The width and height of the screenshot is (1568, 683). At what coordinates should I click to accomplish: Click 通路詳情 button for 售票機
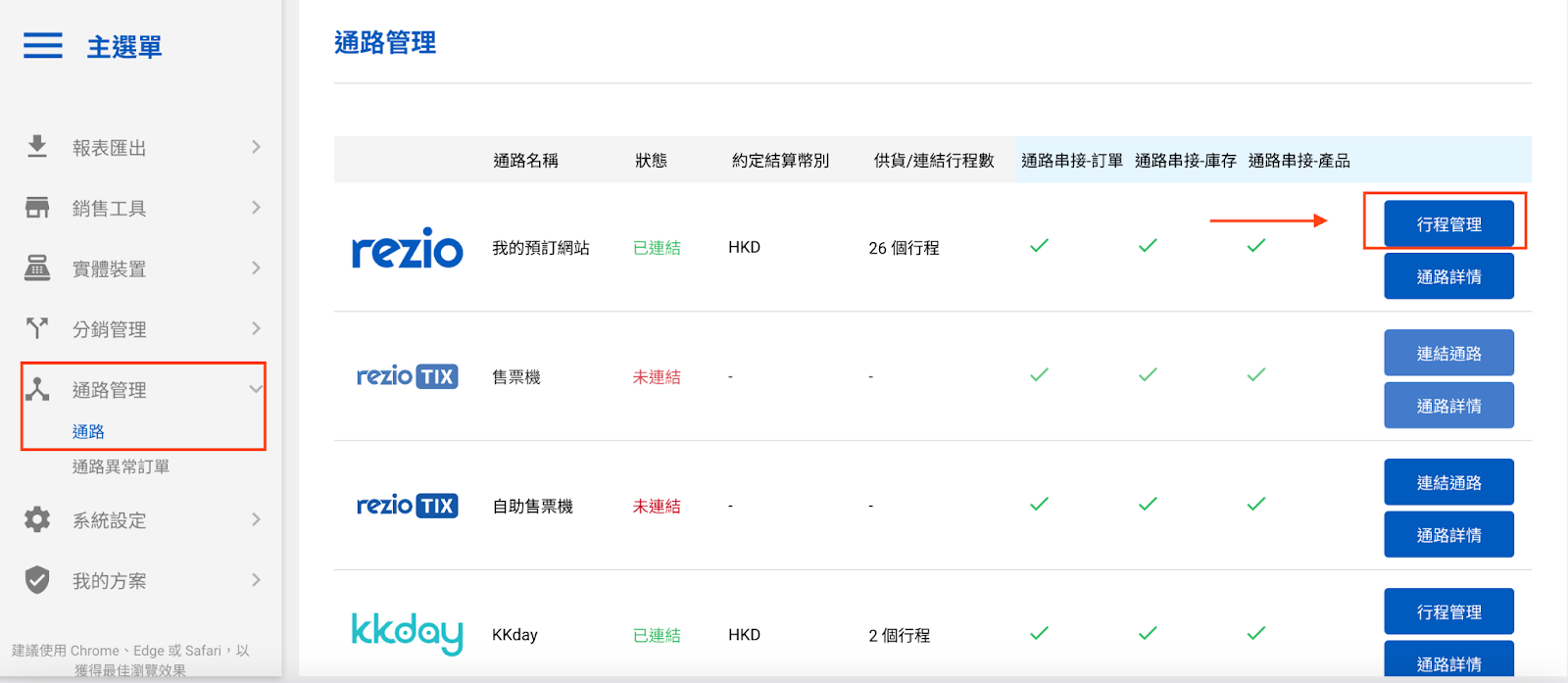[1448, 406]
